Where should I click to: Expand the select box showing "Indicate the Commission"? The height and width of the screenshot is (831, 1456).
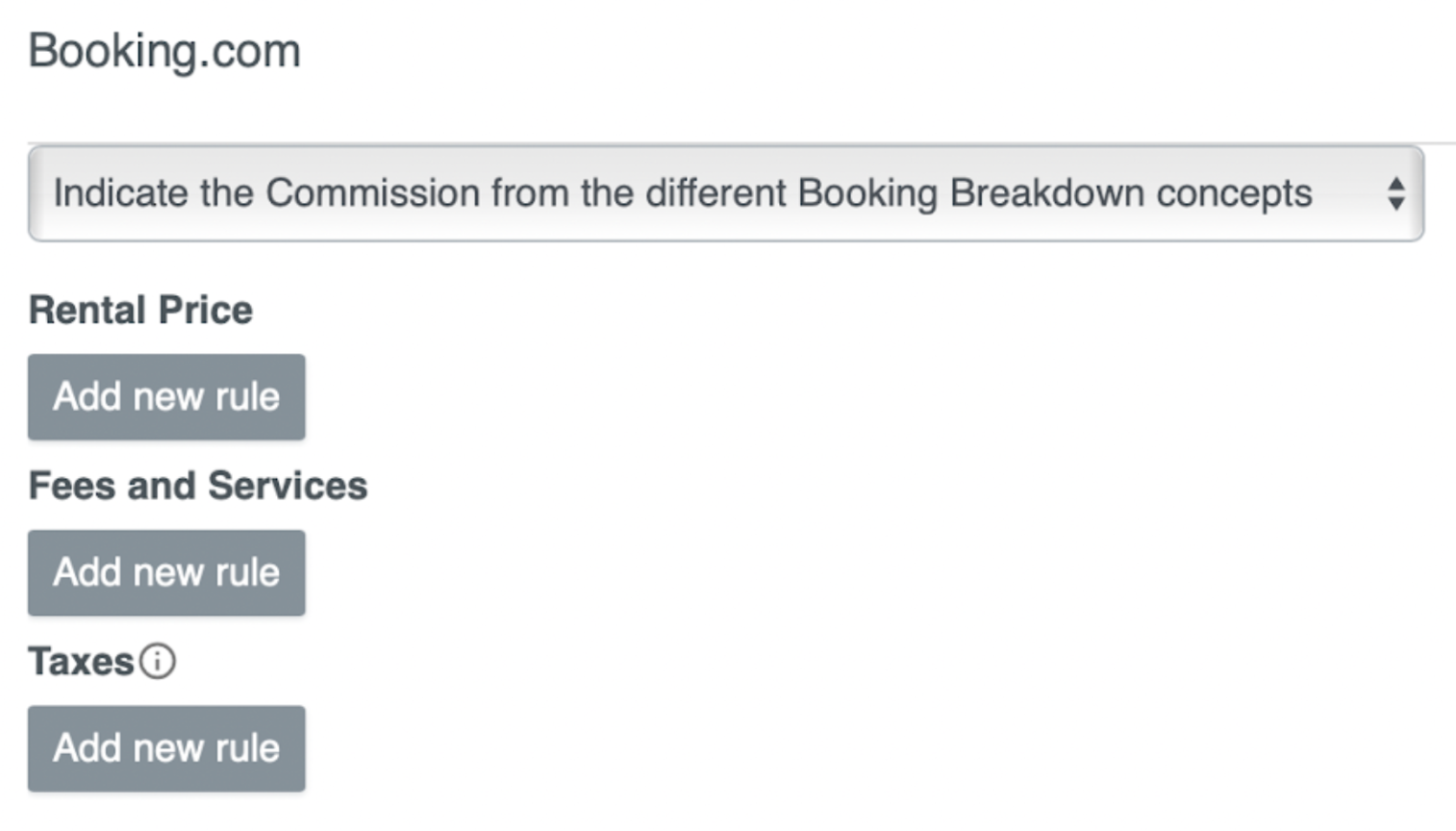click(726, 193)
